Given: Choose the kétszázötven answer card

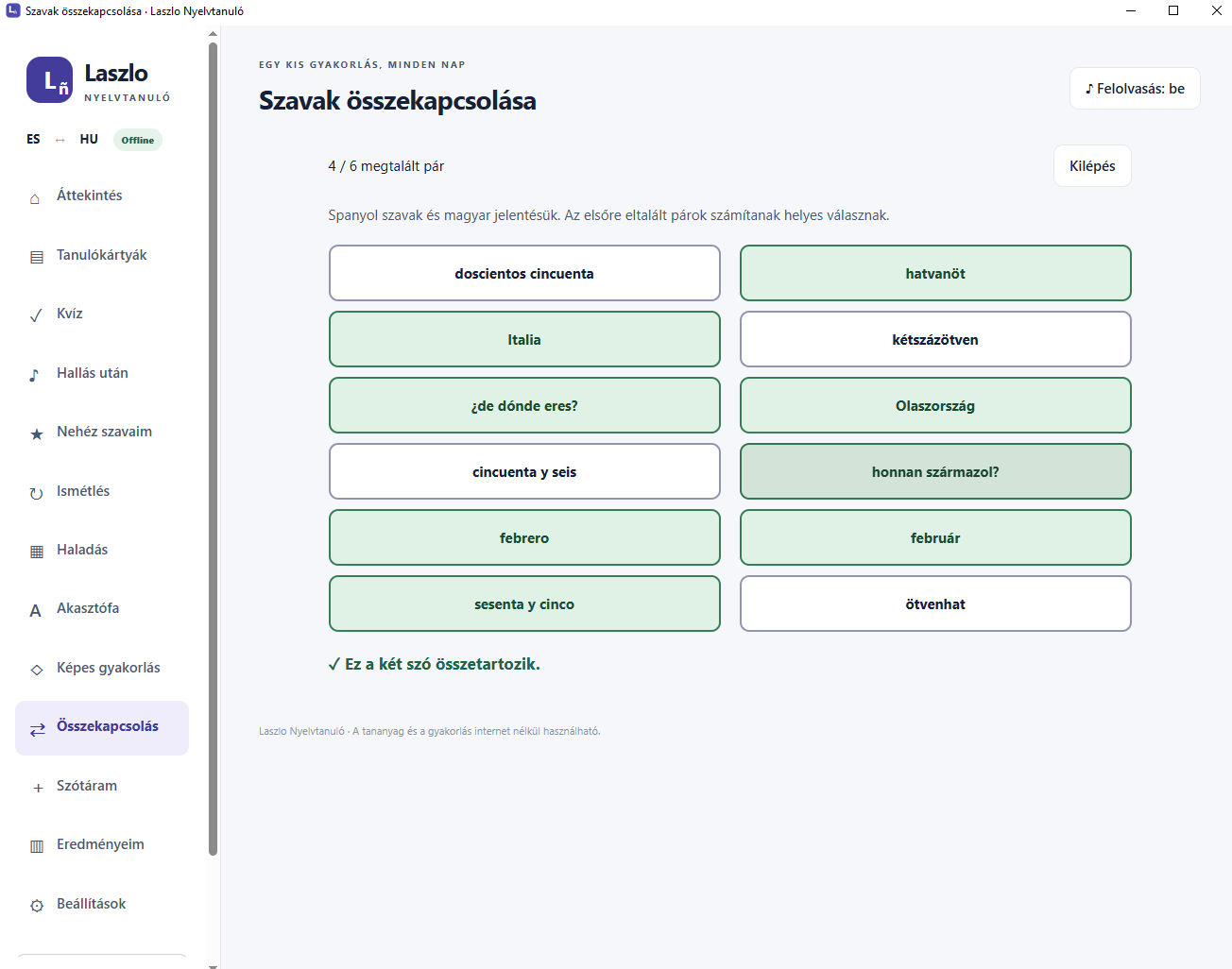Looking at the screenshot, I should (x=935, y=339).
